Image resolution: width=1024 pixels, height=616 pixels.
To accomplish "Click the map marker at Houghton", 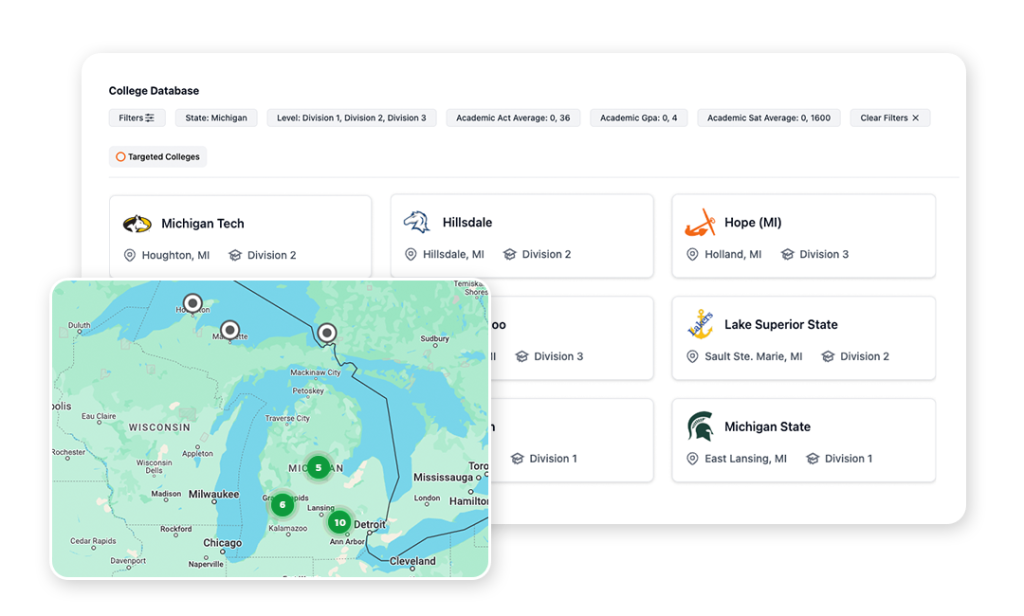I will coord(192,303).
